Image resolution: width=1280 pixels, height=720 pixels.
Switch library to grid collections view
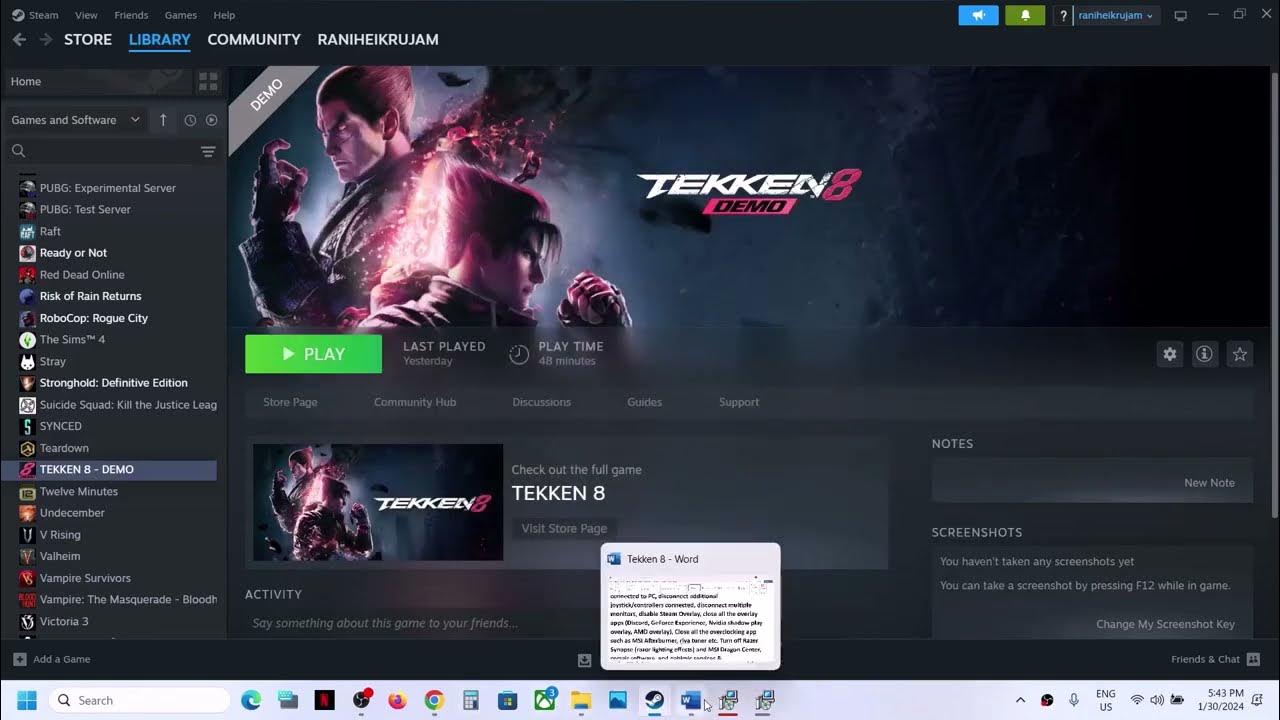point(208,81)
